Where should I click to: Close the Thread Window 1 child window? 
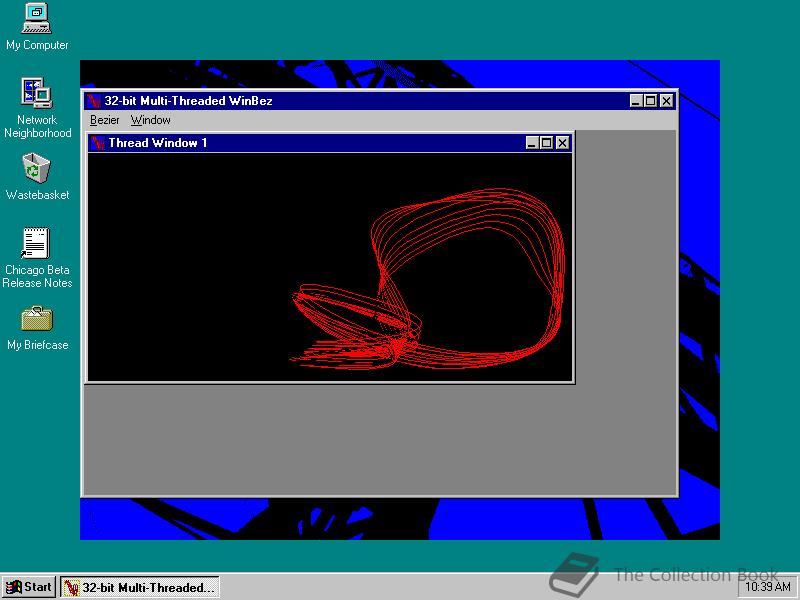[562, 143]
